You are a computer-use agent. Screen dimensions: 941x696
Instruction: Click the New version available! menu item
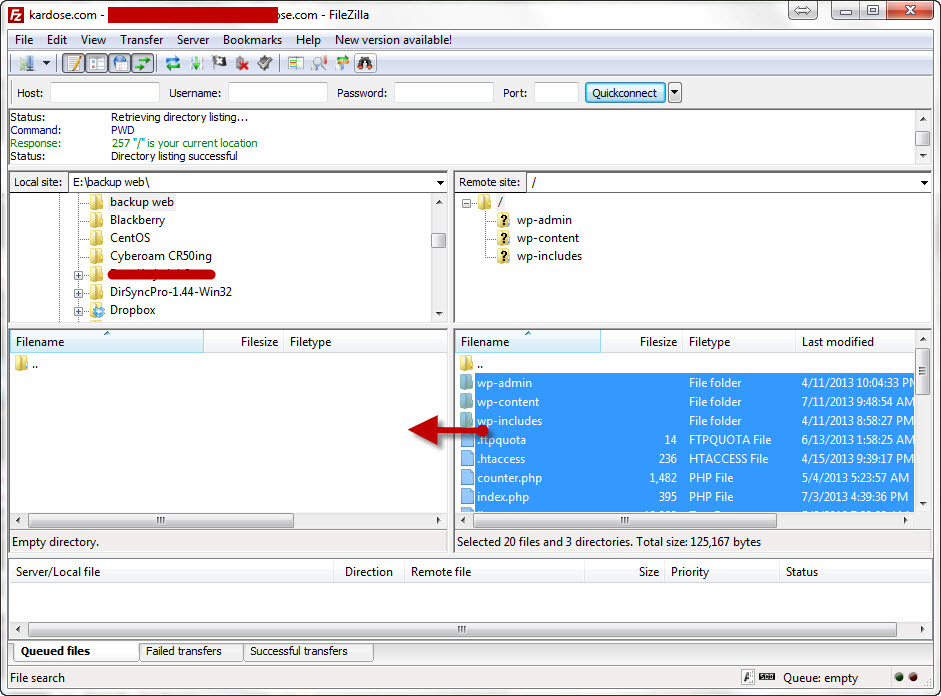393,40
